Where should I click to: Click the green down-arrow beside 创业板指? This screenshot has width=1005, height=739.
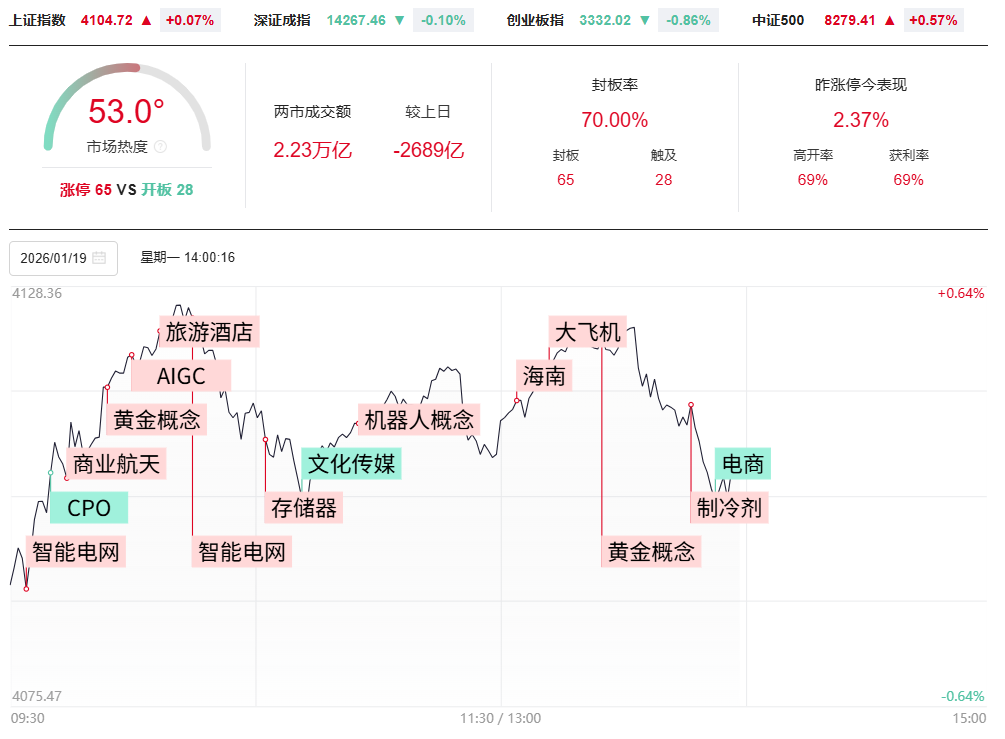coord(645,20)
